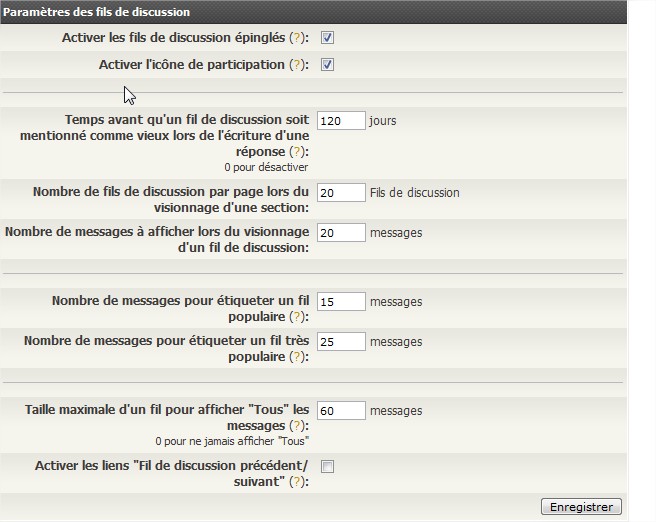Click the very popular thread field showing 25
656x522 pixels.
[341, 342]
